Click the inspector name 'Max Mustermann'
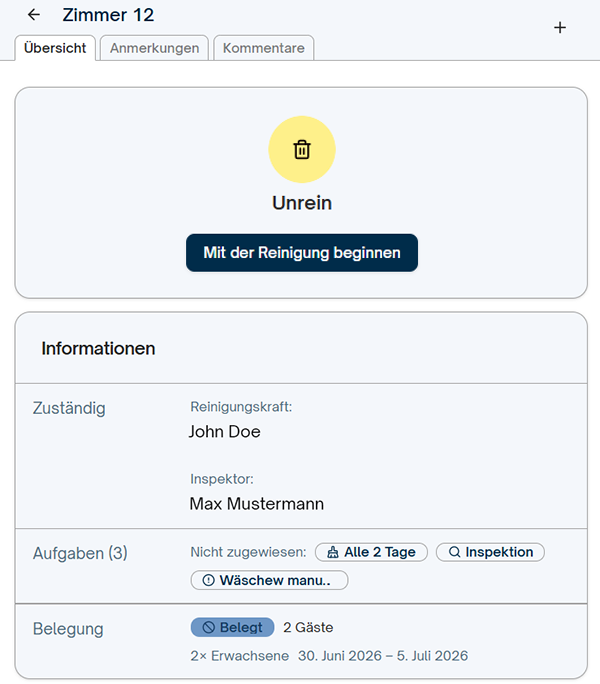Viewport: 600px width, 684px height. point(257,504)
